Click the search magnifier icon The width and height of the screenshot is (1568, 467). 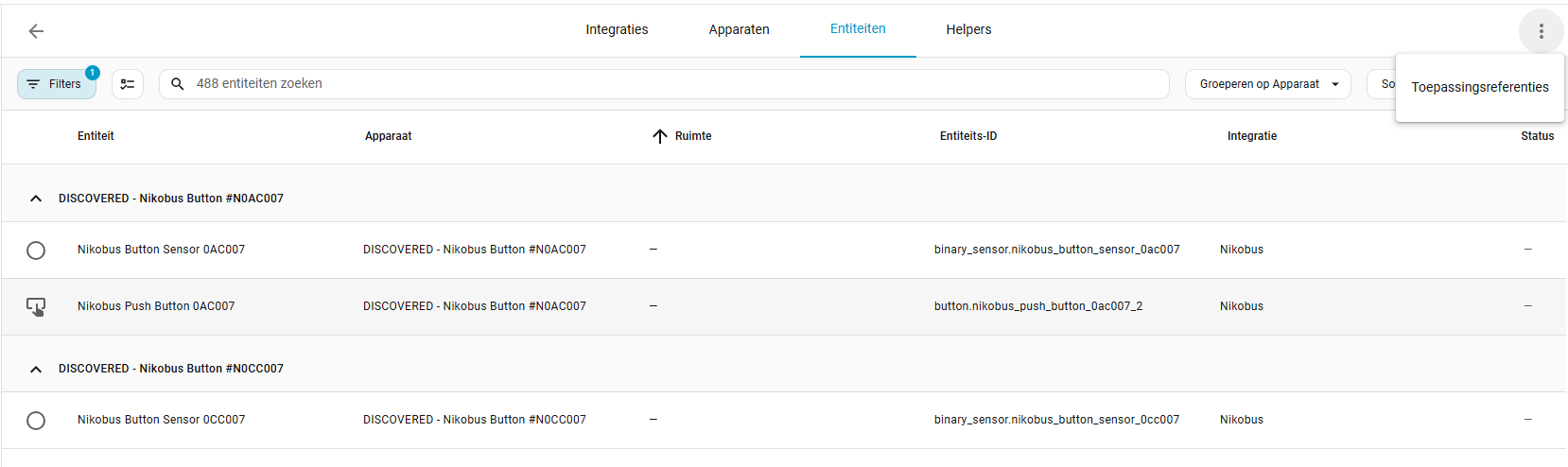click(177, 84)
